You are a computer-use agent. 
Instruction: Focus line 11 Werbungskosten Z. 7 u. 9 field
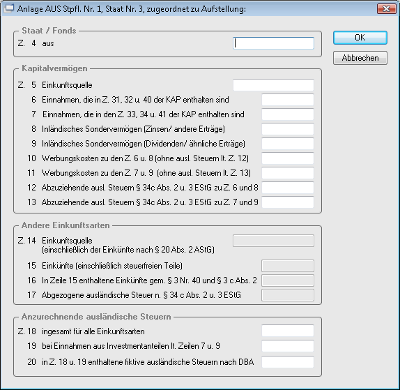click(288, 173)
